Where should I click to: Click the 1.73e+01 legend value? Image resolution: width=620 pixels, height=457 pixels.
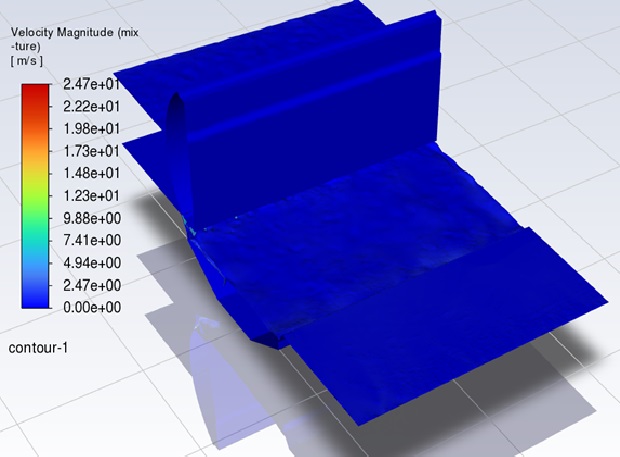coord(92,151)
